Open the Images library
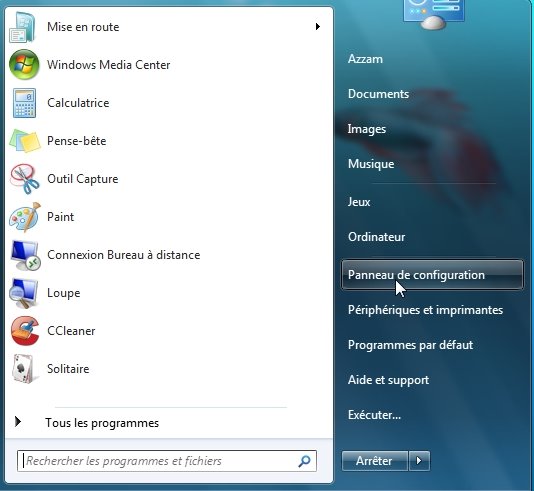Screen dimensions: 534x491 coord(367,129)
